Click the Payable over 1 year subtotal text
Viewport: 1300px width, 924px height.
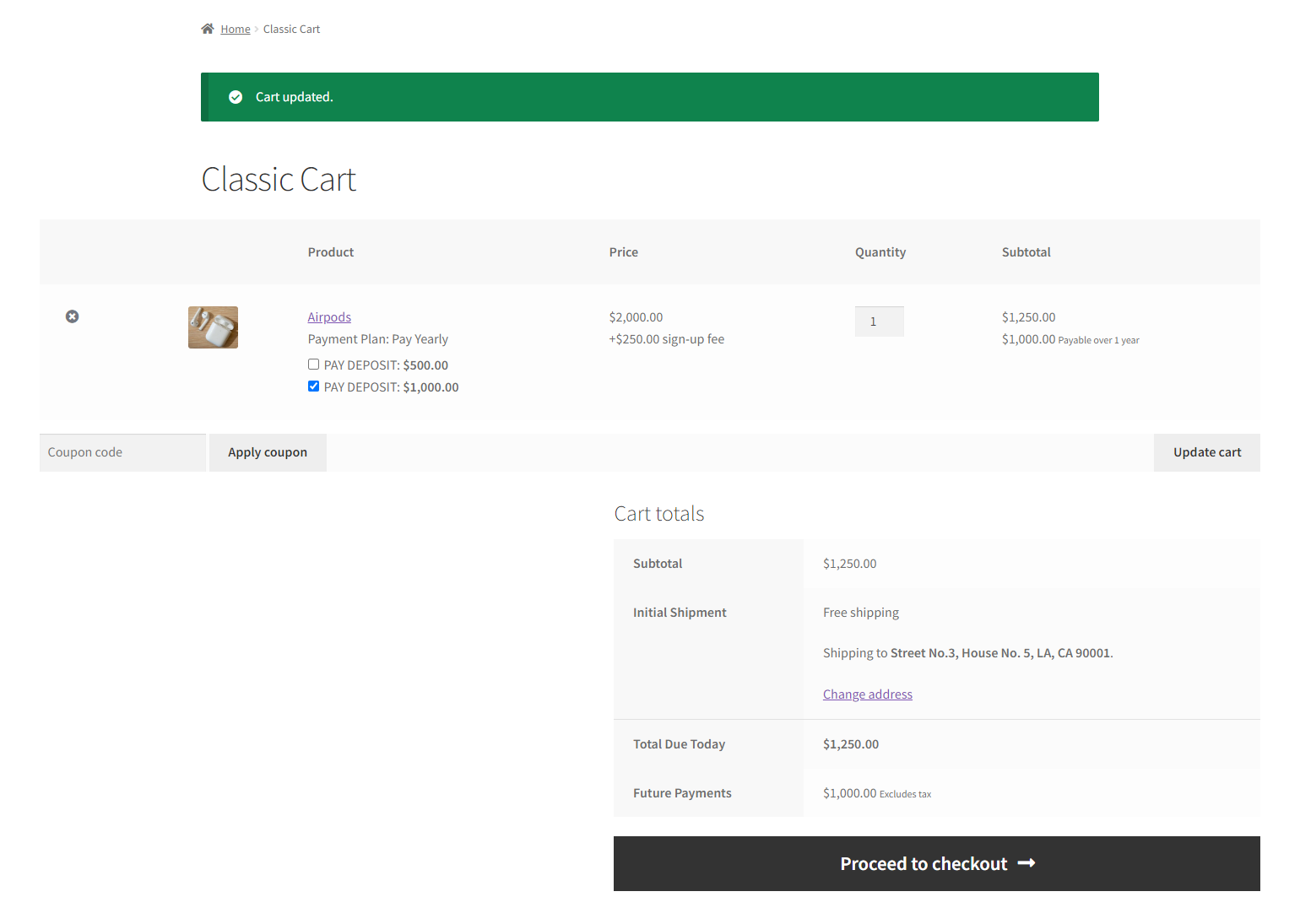pos(1098,340)
